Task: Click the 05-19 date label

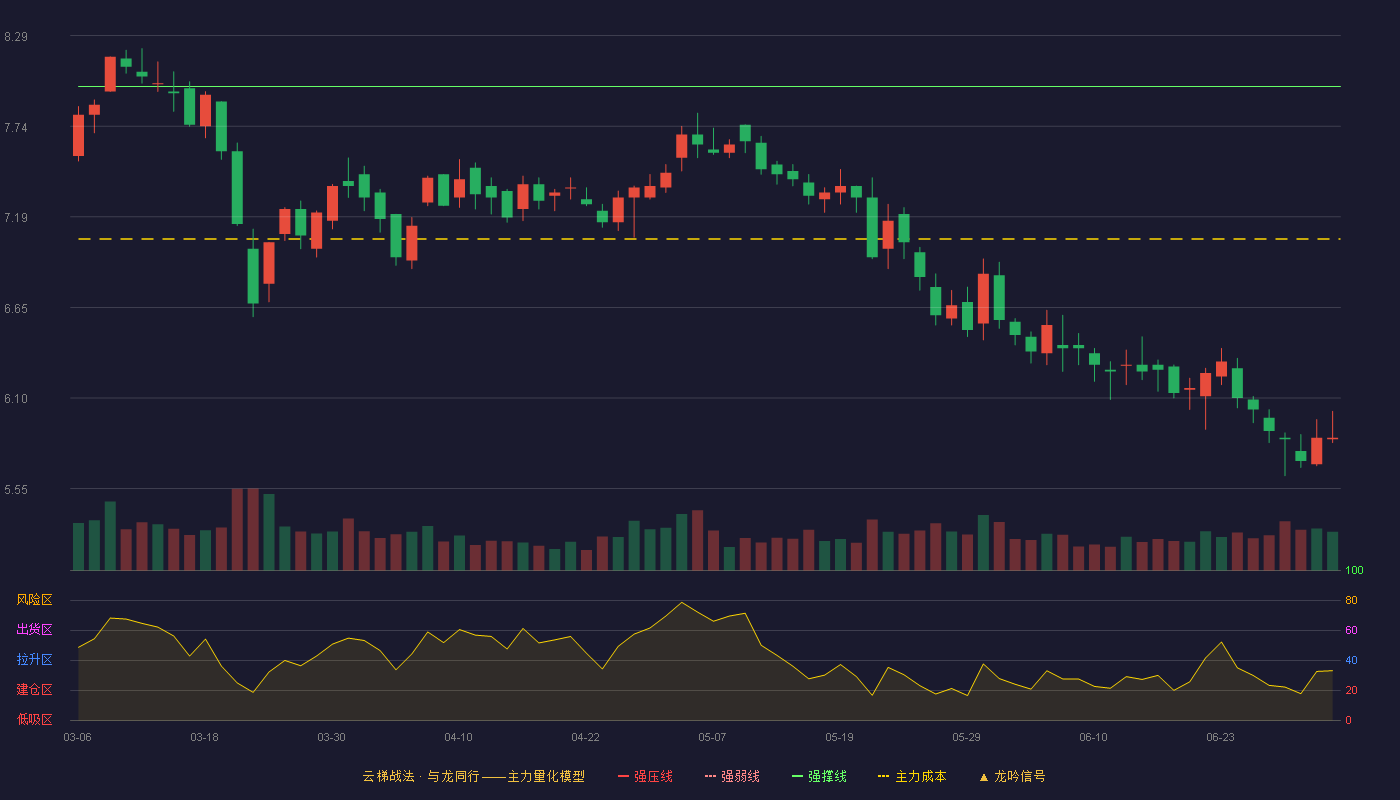Action: (839, 737)
